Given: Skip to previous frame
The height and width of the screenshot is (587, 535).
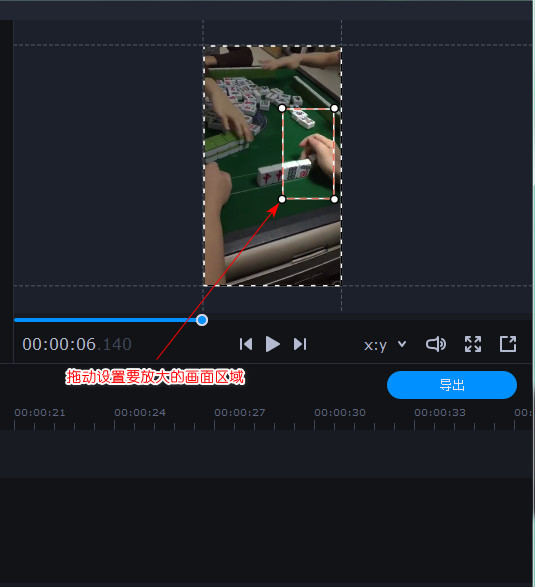Looking at the screenshot, I should (x=246, y=344).
